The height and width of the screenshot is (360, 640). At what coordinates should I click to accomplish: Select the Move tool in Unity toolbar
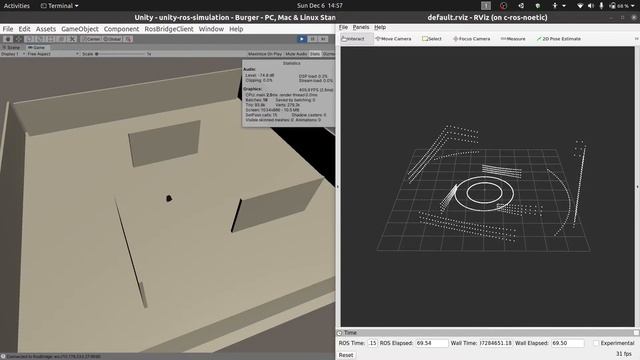point(19,39)
